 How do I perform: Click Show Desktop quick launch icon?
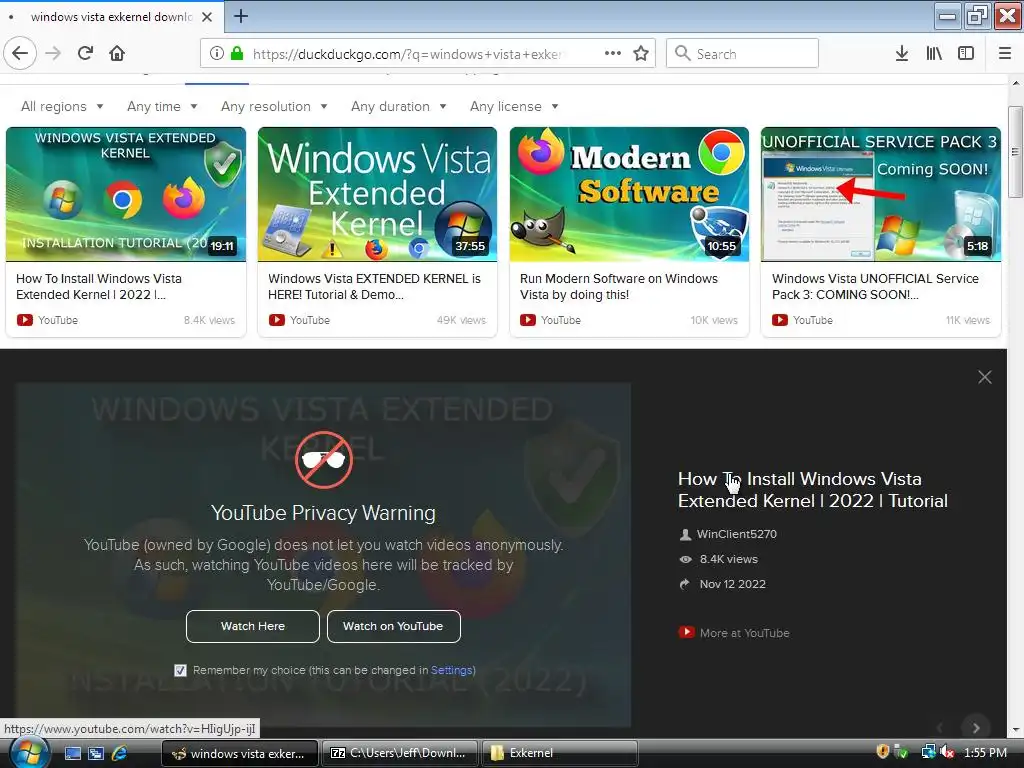click(x=72, y=753)
